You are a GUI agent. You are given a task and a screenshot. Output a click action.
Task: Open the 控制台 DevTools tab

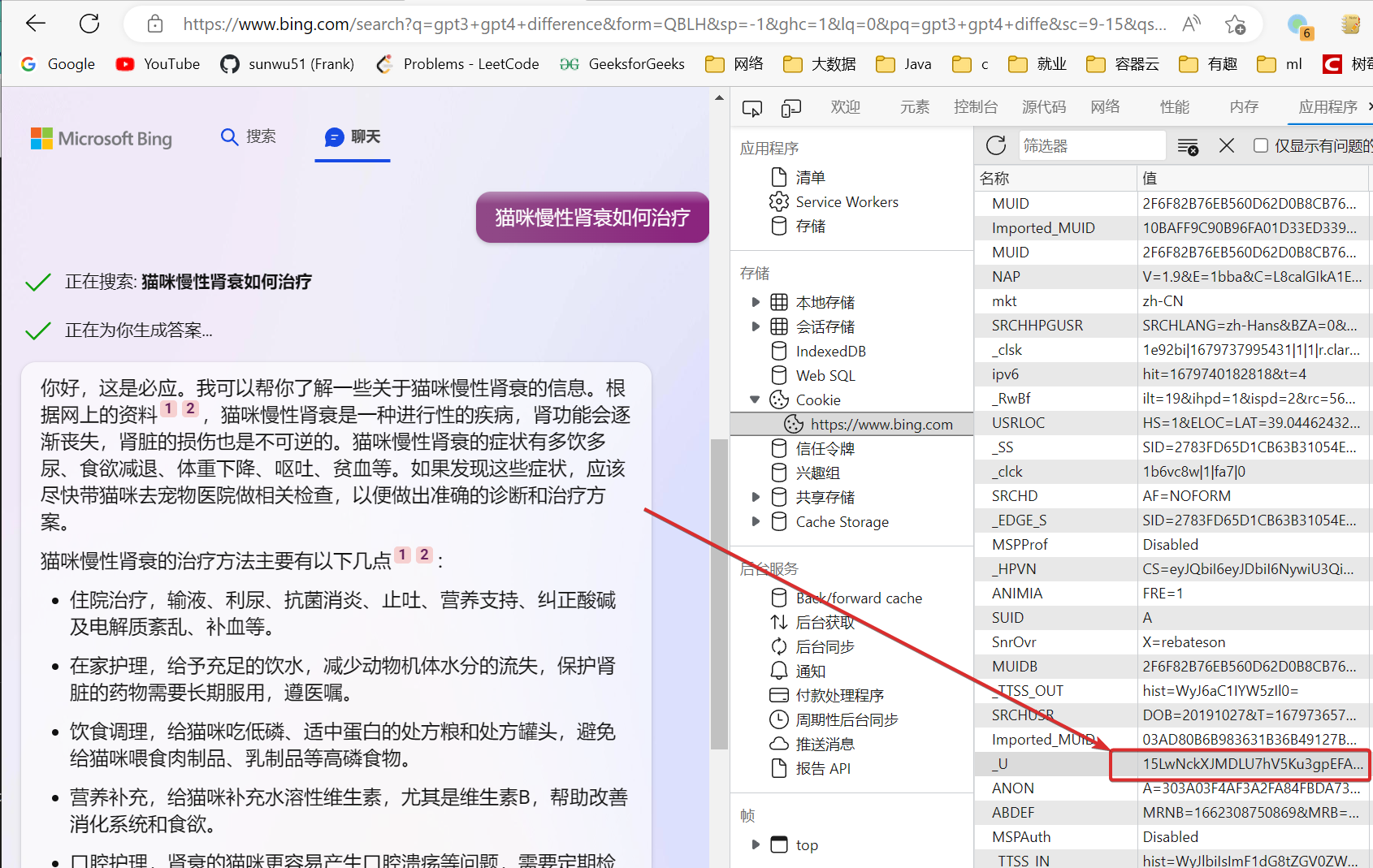click(976, 107)
